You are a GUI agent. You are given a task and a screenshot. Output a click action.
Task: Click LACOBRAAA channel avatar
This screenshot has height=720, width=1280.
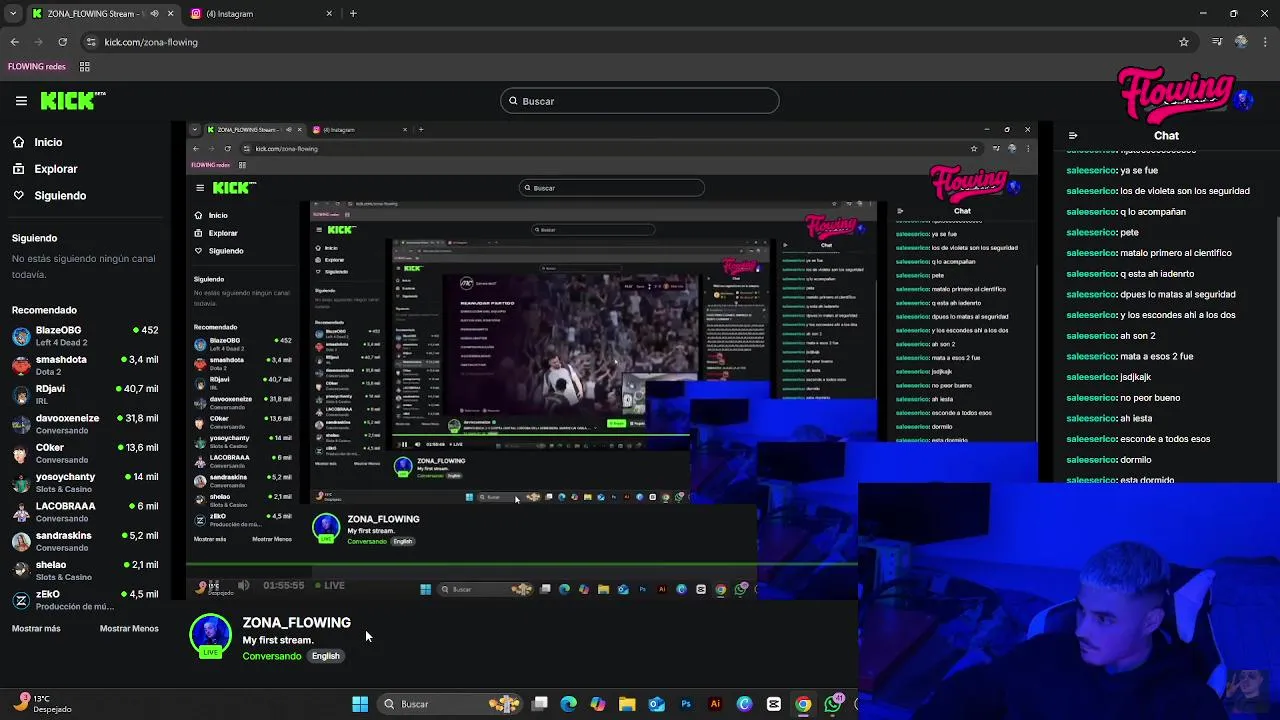(21, 512)
